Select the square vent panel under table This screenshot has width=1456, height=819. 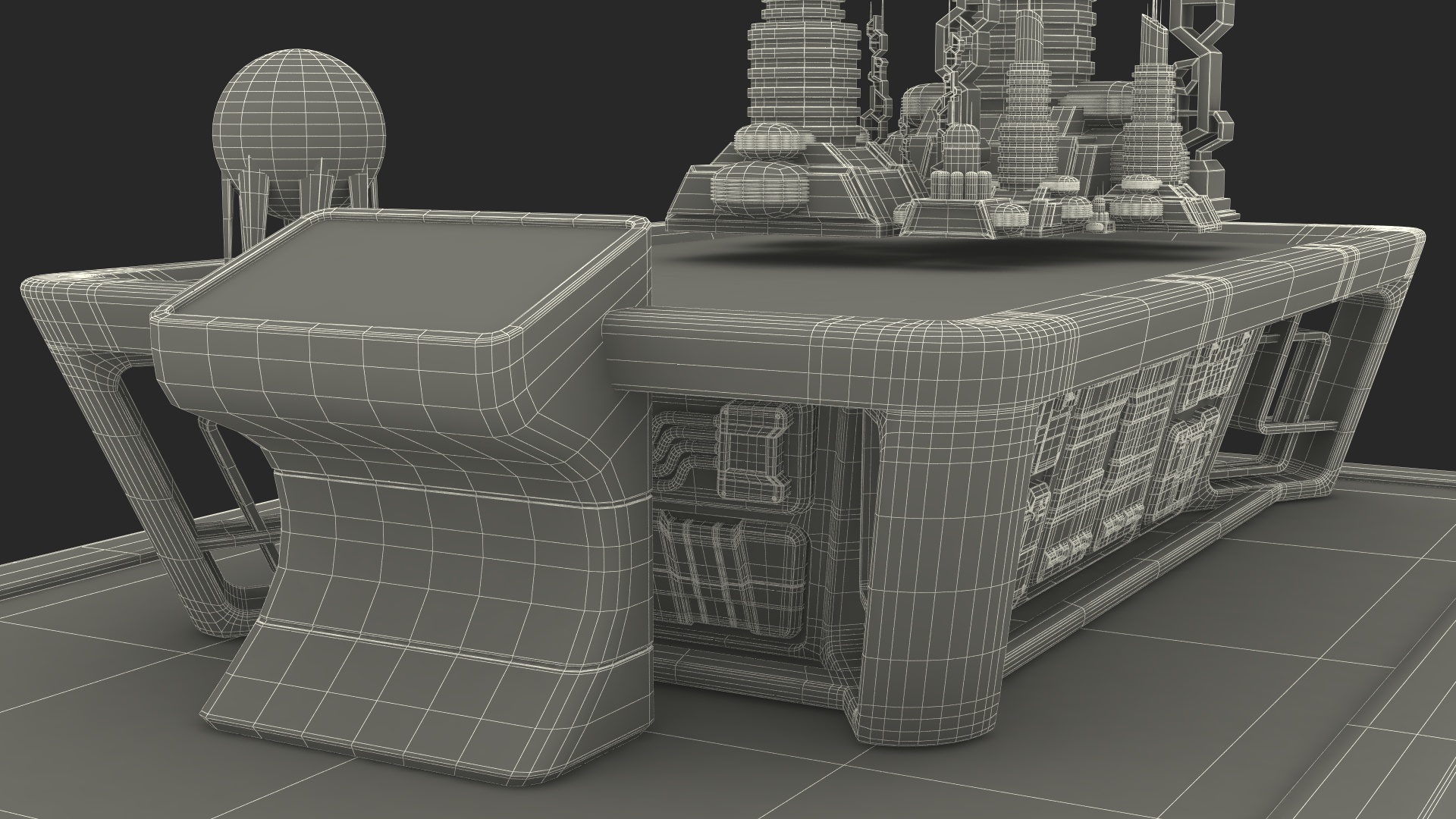[751, 451]
